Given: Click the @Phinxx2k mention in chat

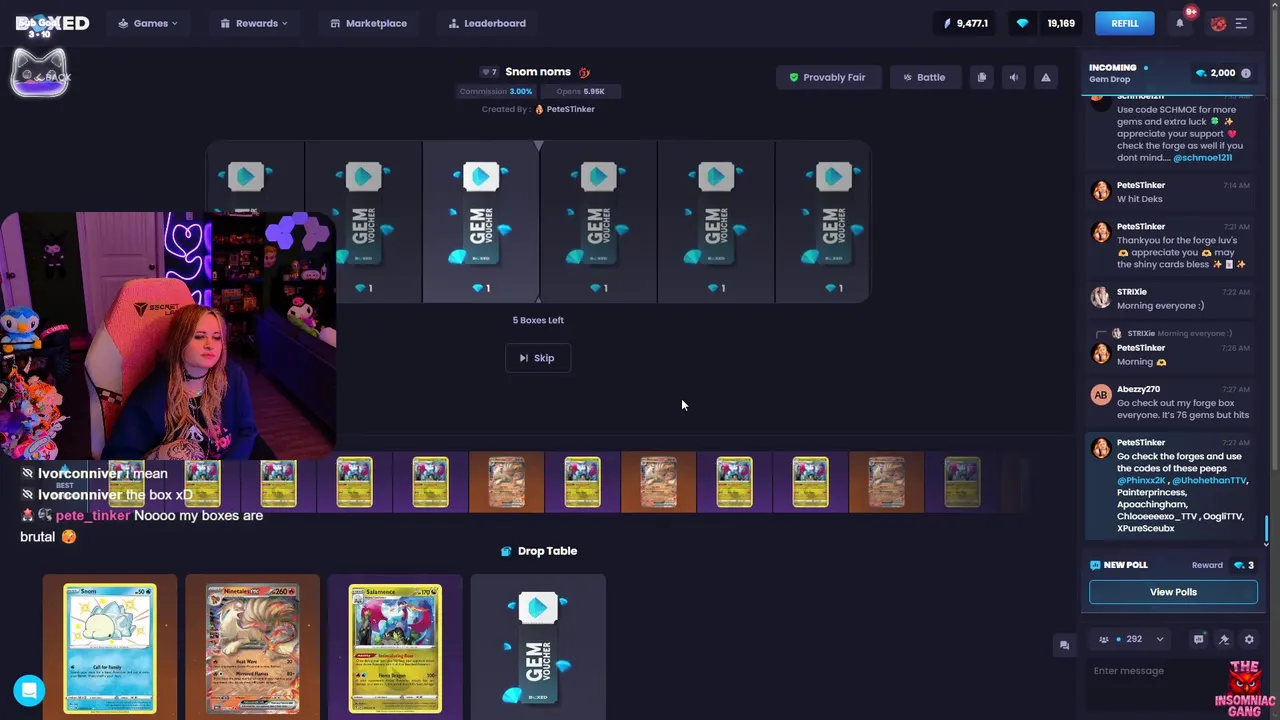Looking at the screenshot, I should (x=1141, y=481).
